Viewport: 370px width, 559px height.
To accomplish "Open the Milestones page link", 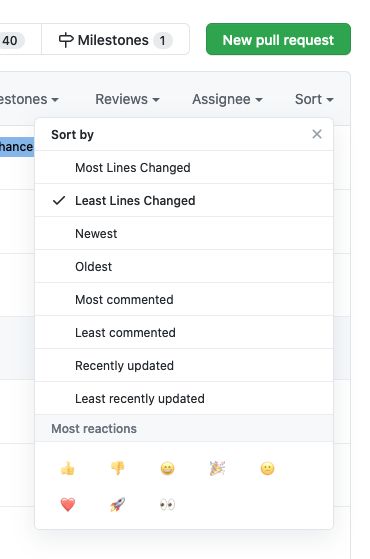I will (x=115, y=39).
